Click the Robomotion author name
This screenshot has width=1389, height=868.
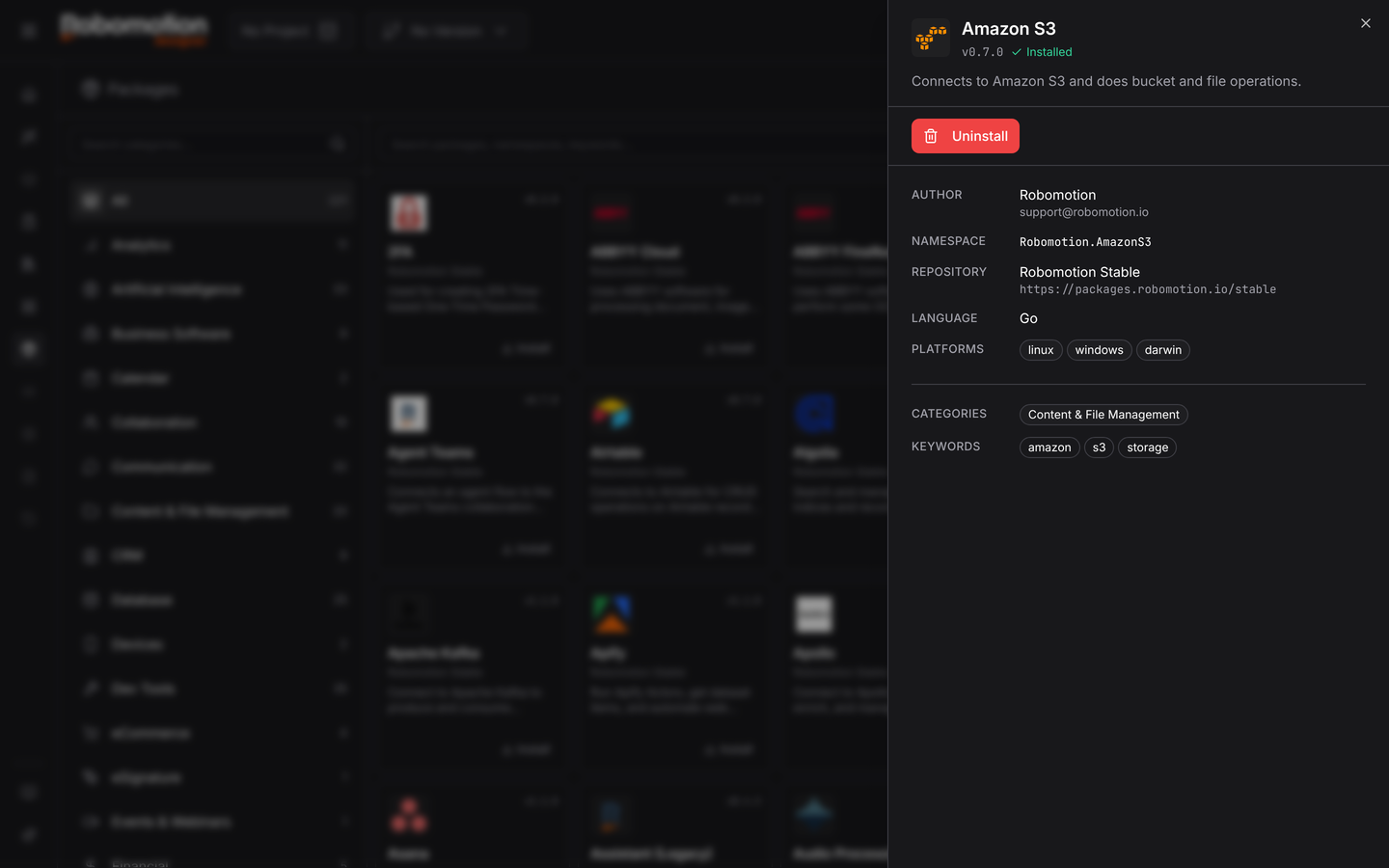coord(1057,195)
